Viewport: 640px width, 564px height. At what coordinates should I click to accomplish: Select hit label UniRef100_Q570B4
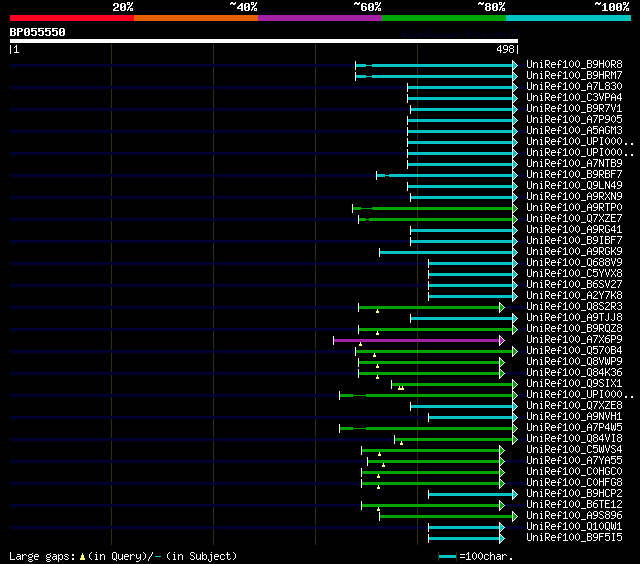574,351
